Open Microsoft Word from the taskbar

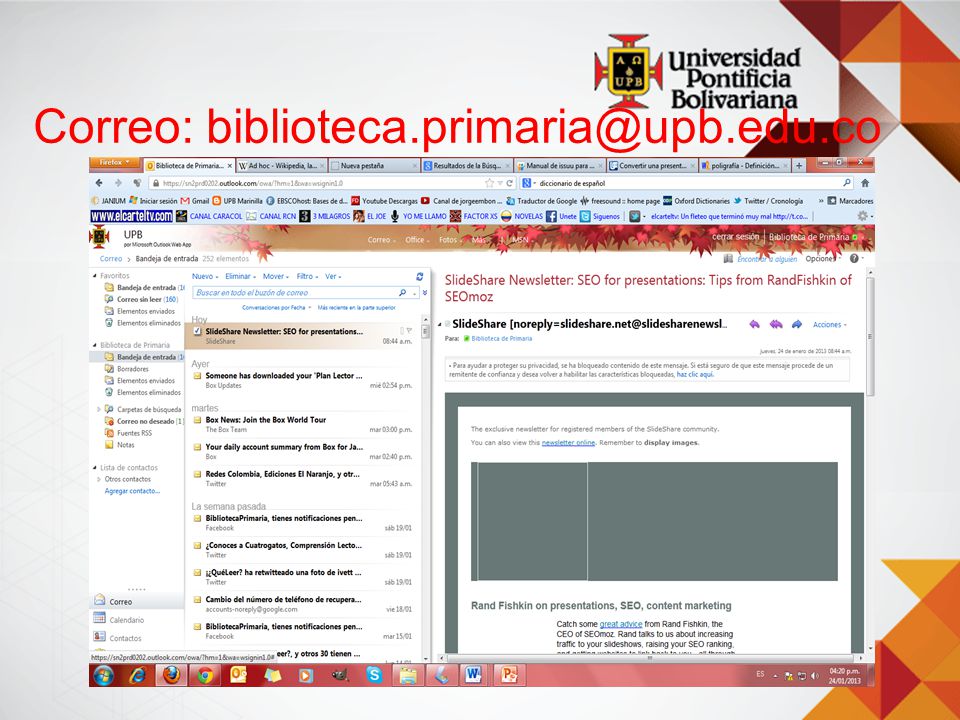coord(473,675)
